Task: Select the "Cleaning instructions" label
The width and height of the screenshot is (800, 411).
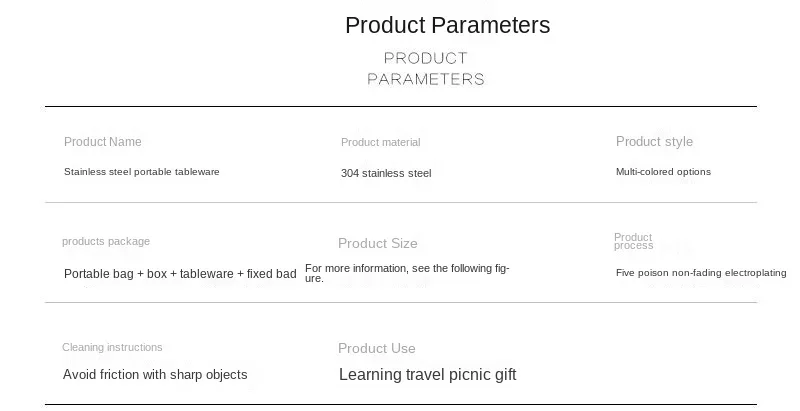Action: point(112,347)
